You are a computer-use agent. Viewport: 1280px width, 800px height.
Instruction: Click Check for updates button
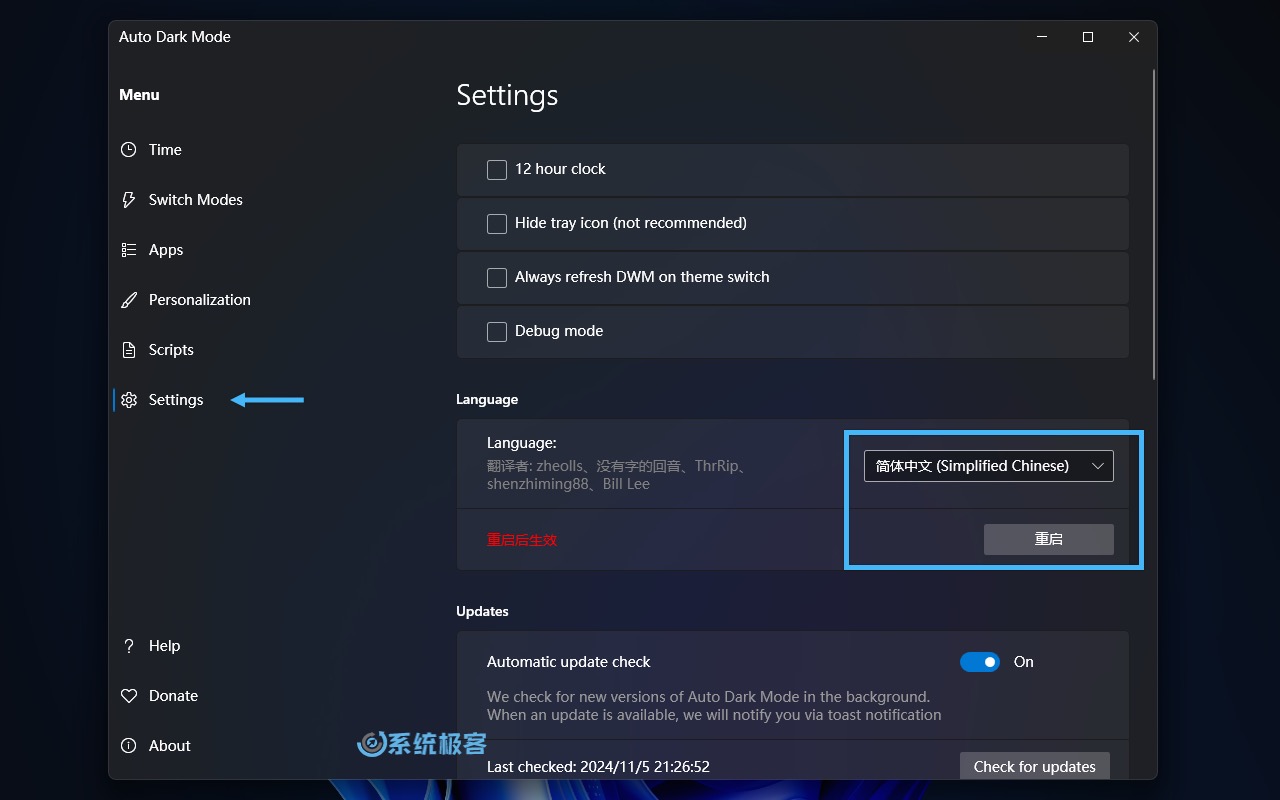coord(1035,766)
